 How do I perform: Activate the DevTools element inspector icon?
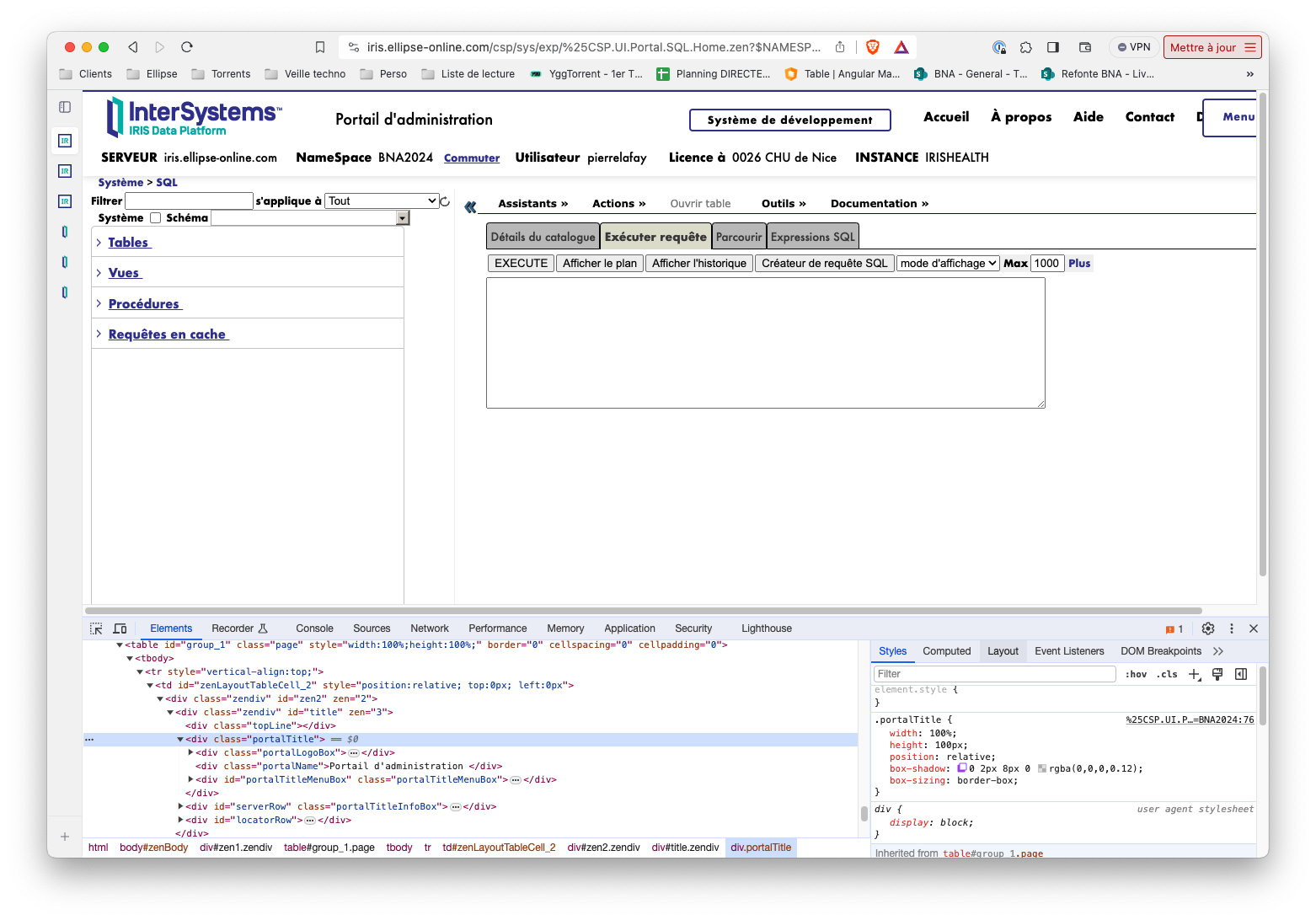[x=96, y=628]
